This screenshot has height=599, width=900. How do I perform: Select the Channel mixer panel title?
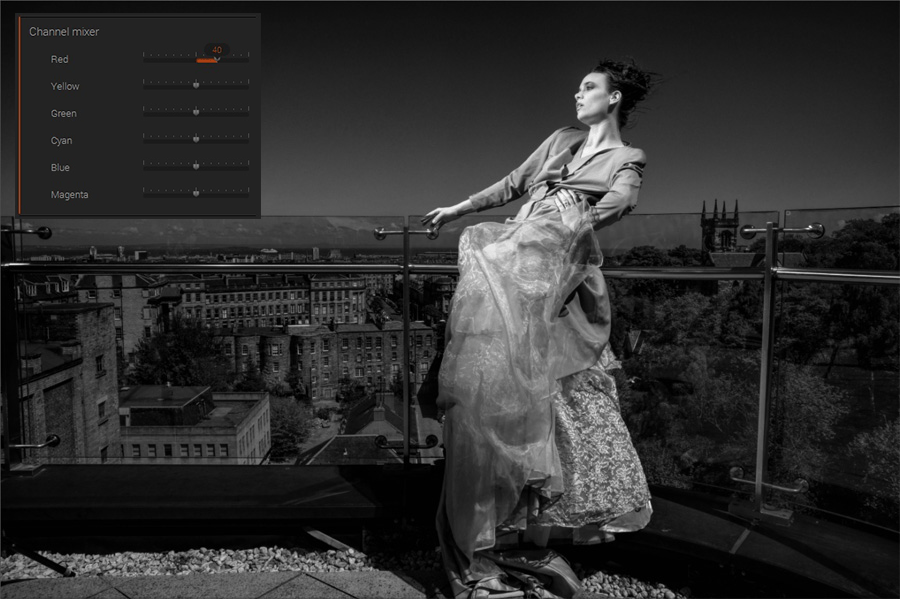click(x=64, y=32)
